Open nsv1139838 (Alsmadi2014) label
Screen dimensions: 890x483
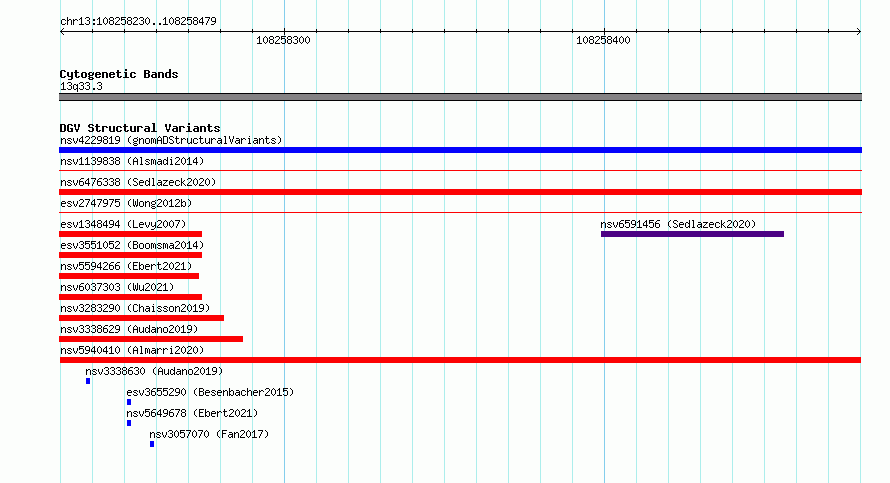[132, 161]
